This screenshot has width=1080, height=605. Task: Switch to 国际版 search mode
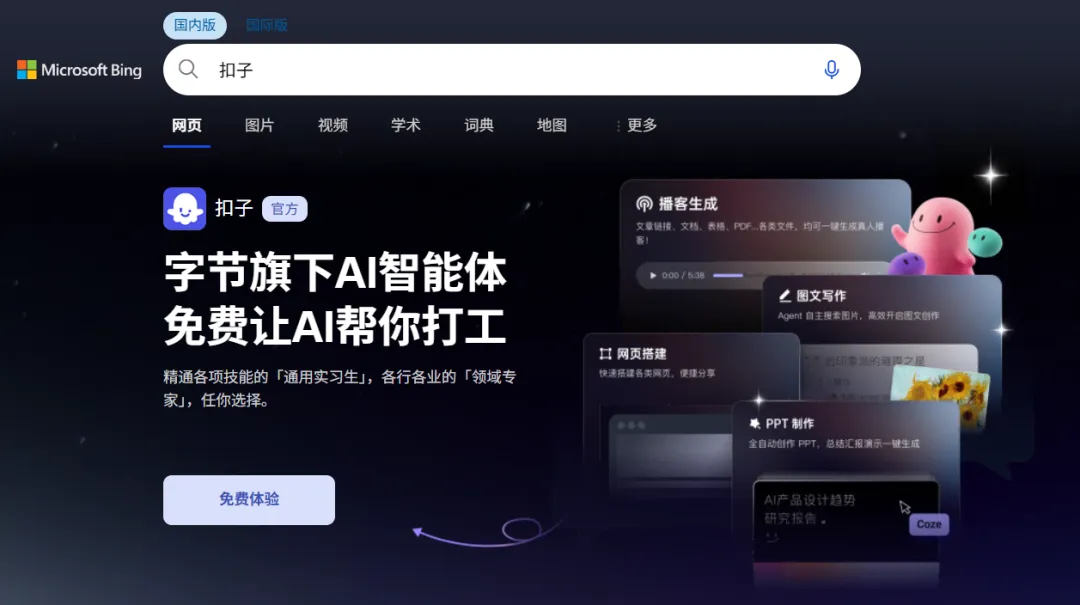267,25
